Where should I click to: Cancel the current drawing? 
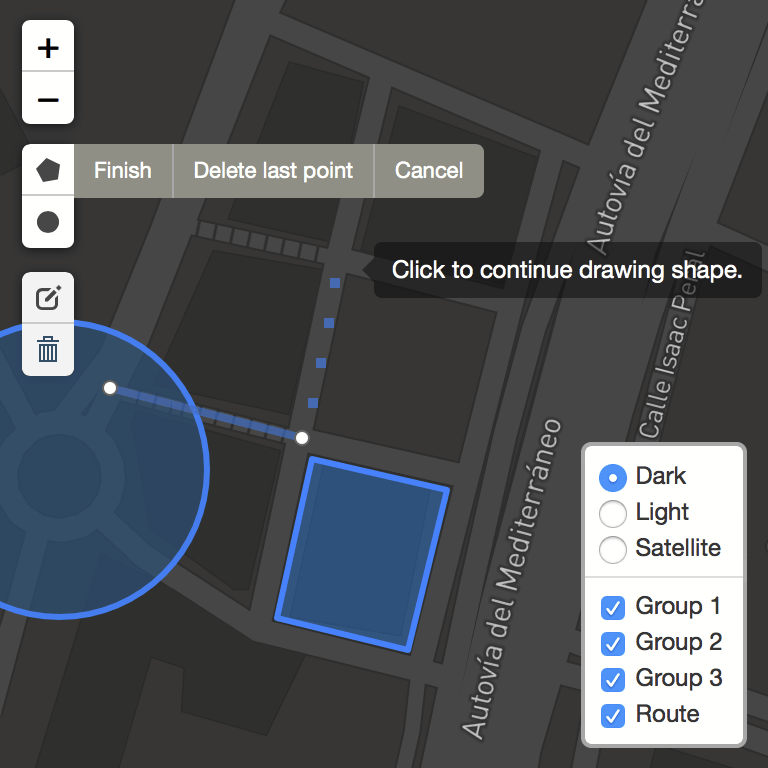click(x=429, y=171)
